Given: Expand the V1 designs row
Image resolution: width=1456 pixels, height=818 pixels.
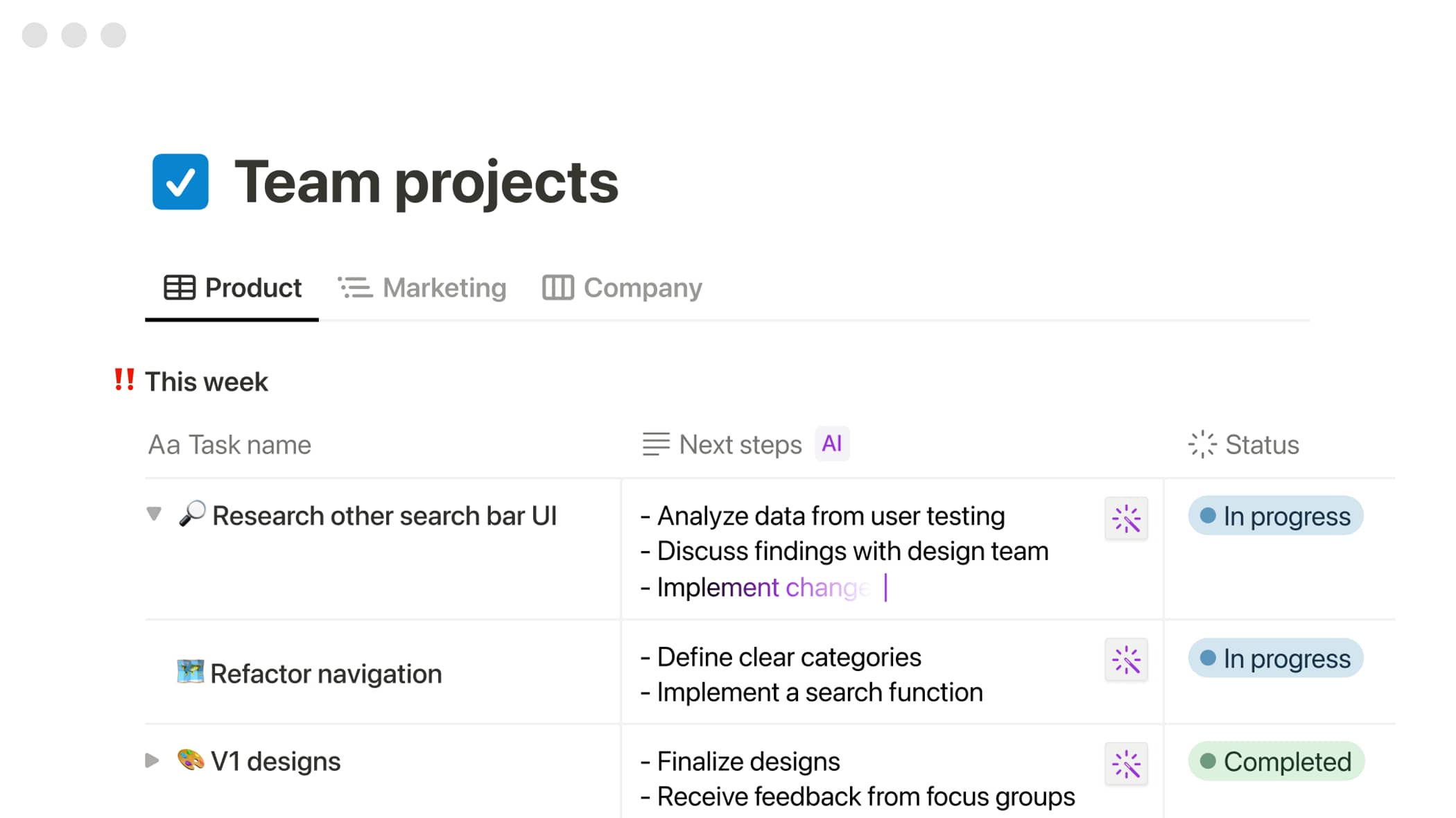Looking at the screenshot, I should tap(153, 760).
